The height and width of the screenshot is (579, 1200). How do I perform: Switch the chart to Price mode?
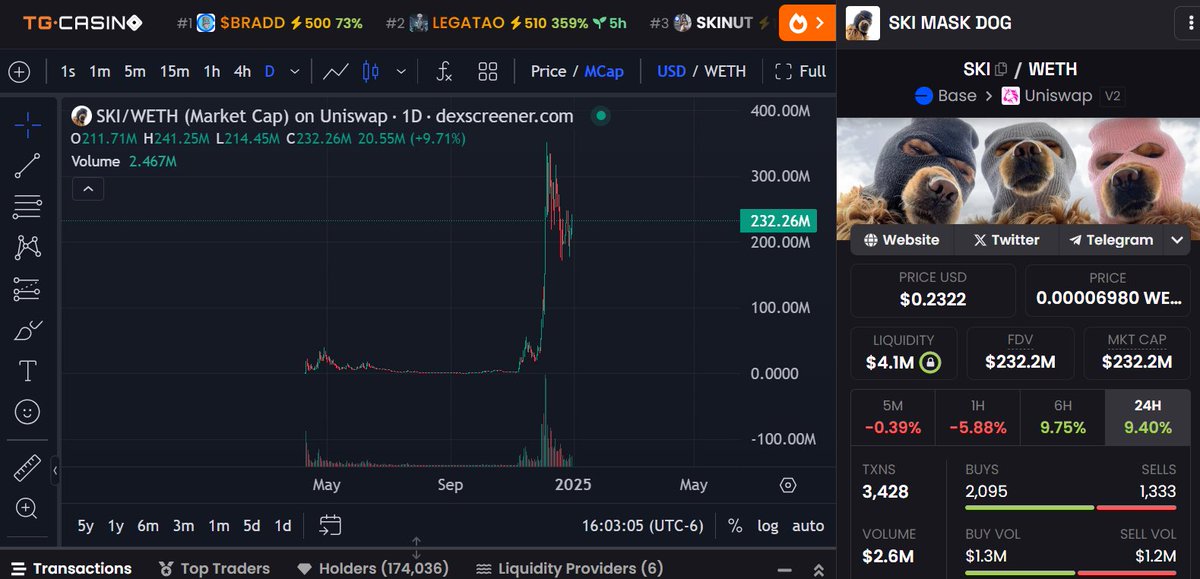[x=548, y=72]
